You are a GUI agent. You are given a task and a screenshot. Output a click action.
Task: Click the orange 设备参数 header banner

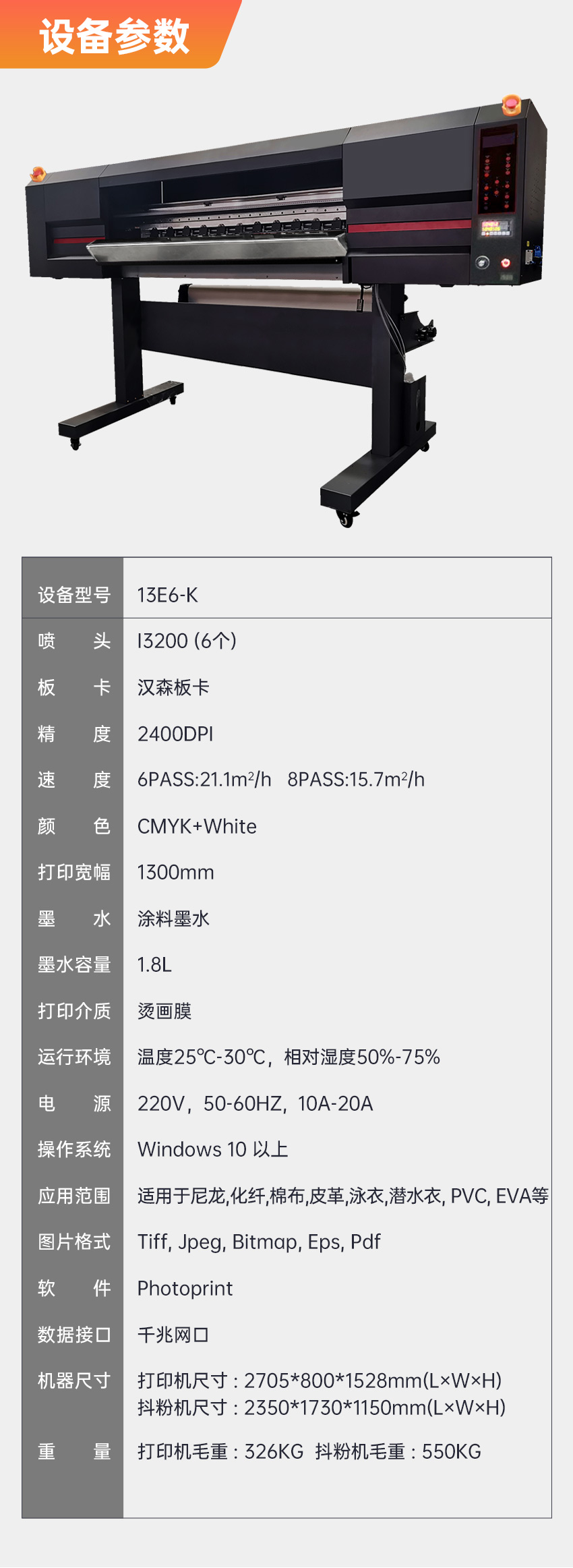(115, 35)
